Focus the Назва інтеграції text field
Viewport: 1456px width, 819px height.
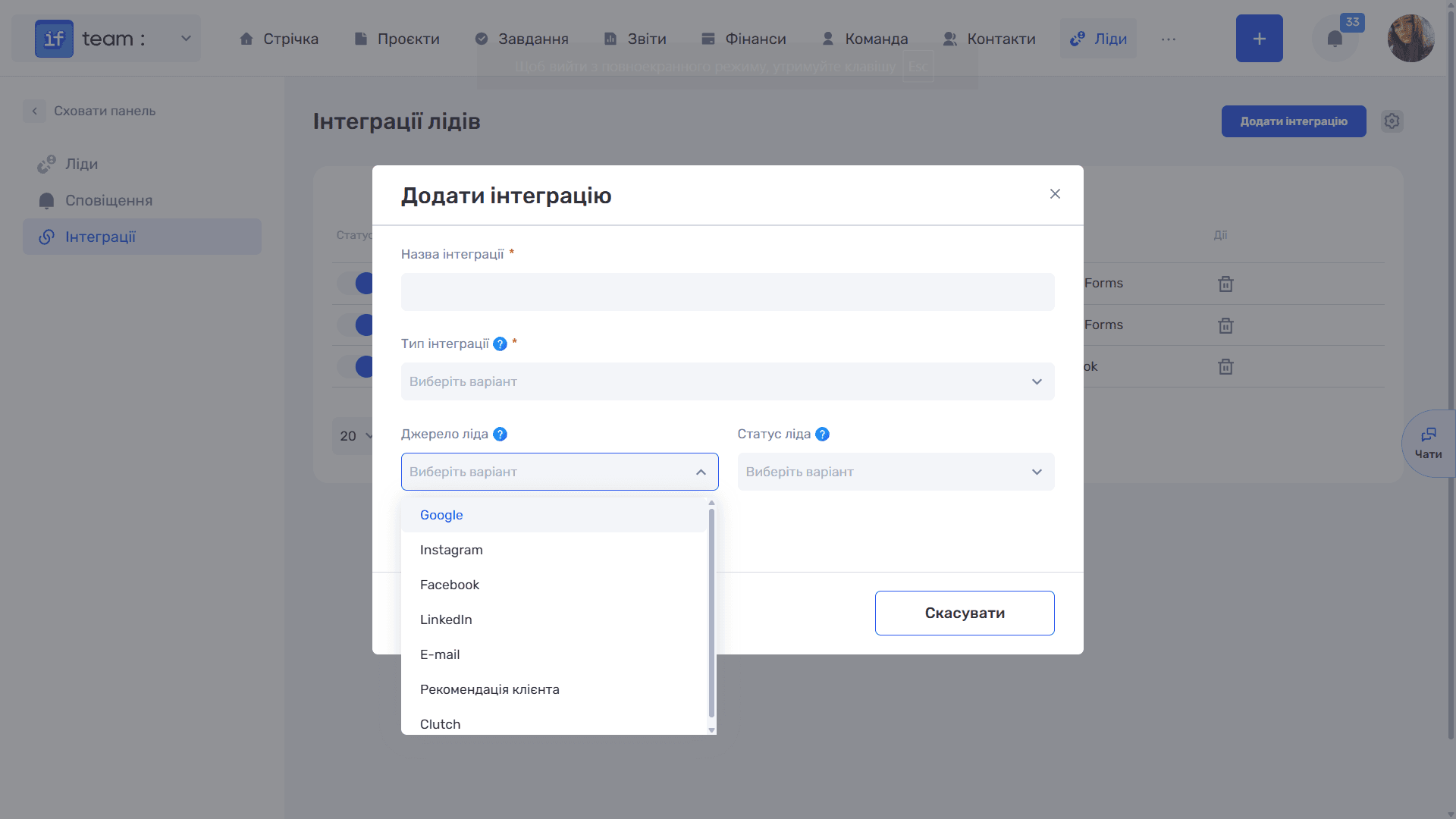tap(727, 292)
